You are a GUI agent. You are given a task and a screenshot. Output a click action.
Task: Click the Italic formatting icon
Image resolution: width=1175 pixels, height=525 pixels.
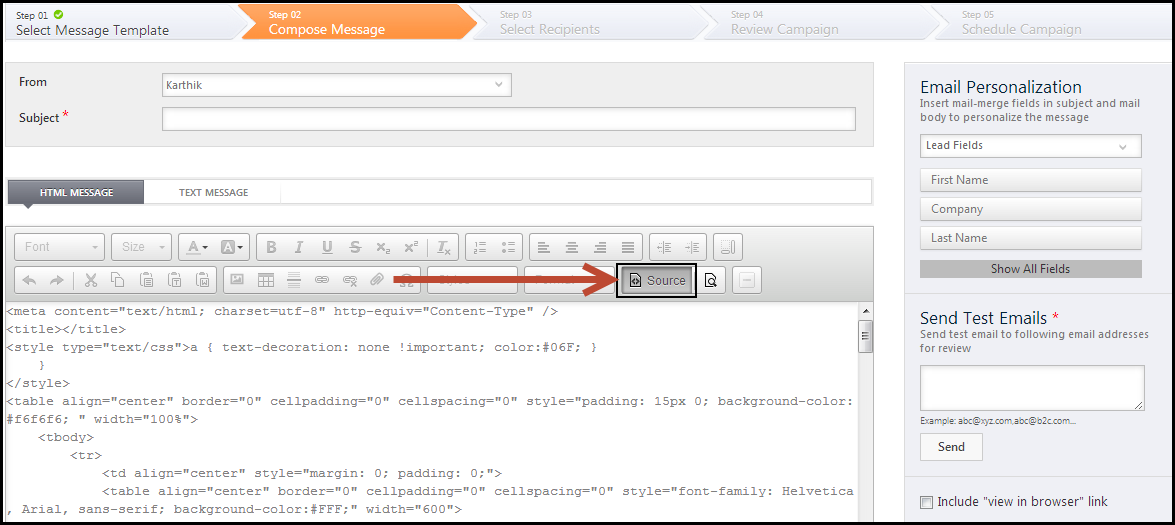click(x=299, y=247)
